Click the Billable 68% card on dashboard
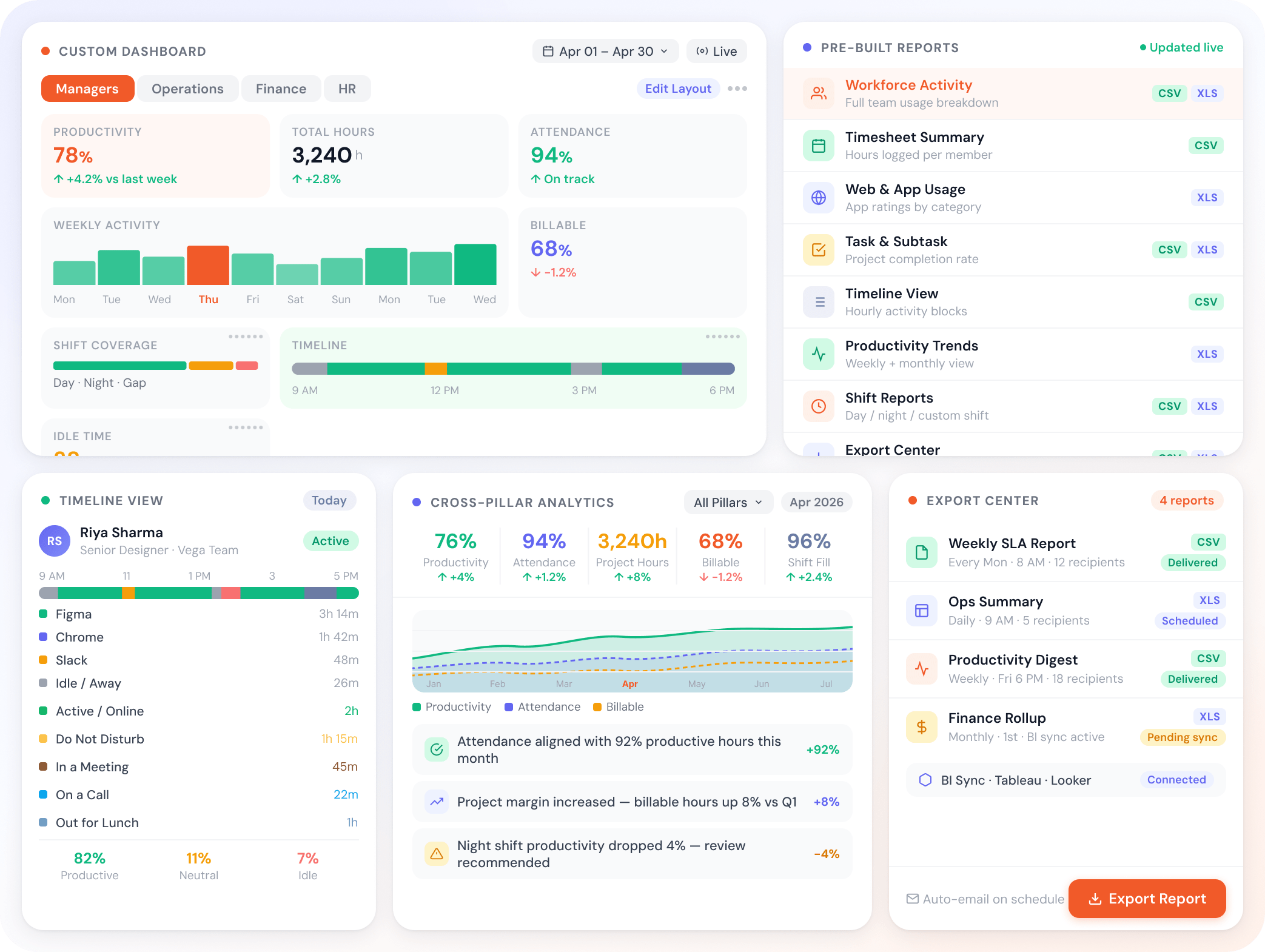Viewport: 1265px width, 952px height. pyautogui.click(x=632, y=262)
